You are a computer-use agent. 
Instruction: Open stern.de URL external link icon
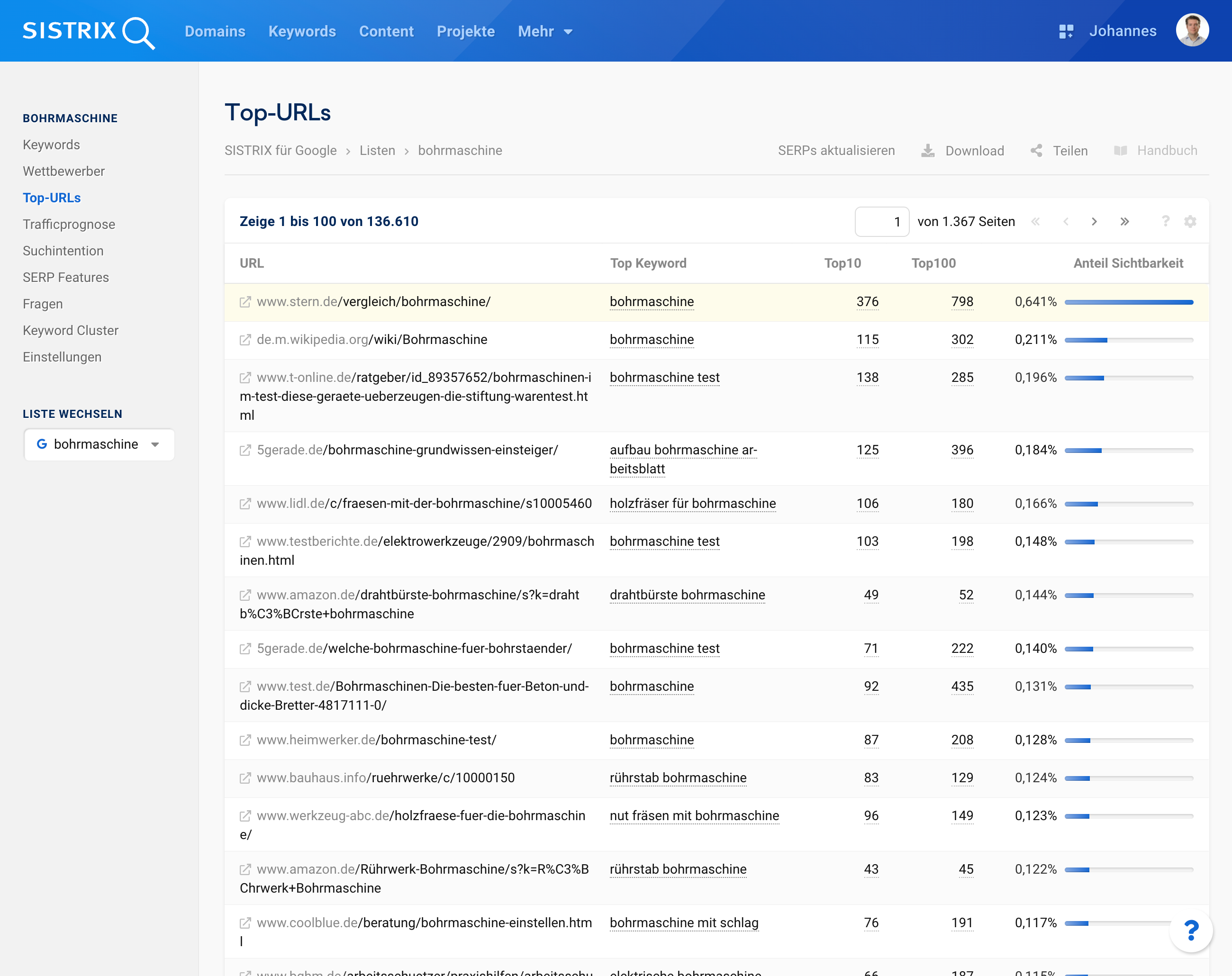[x=245, y=302]
